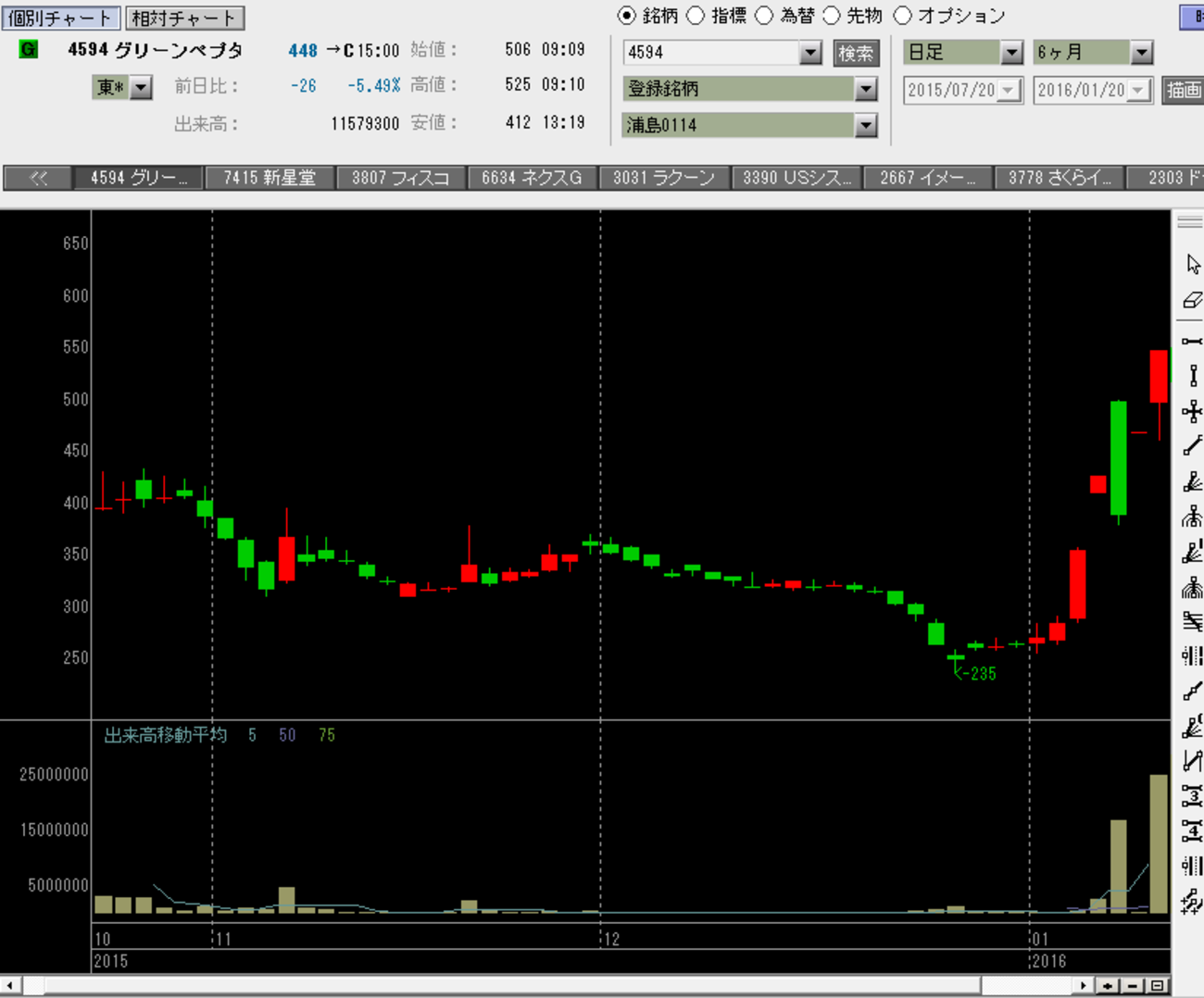Open the 7415 新星堂 tab

pos(270,178)
